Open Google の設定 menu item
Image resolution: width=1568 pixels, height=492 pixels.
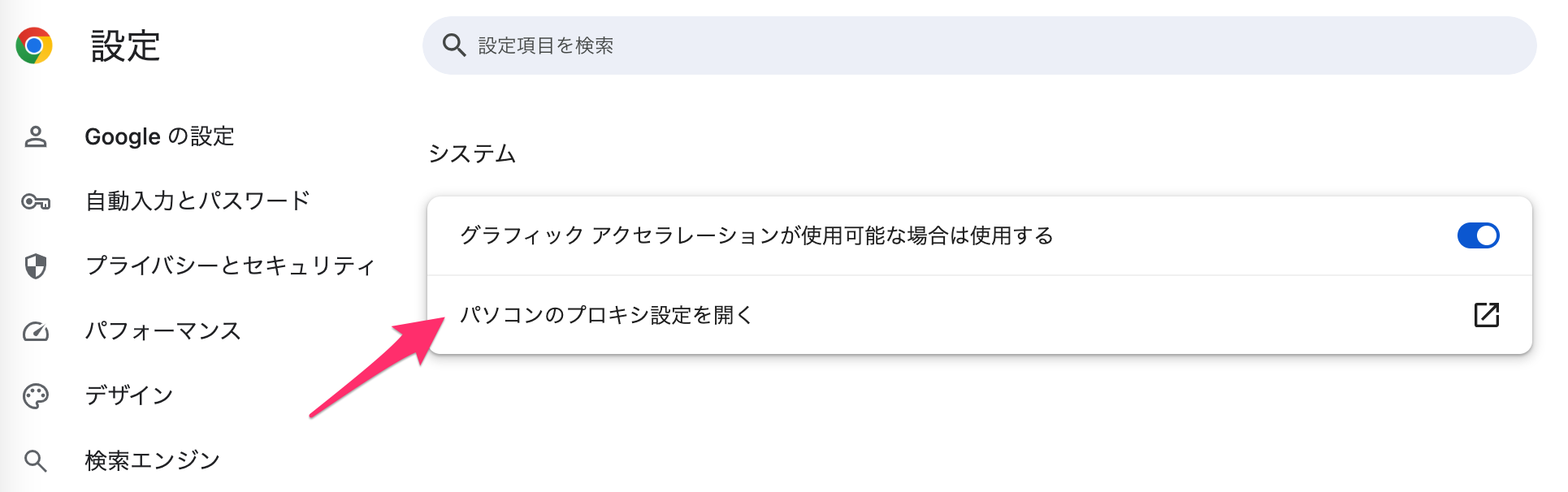point(159,136)
